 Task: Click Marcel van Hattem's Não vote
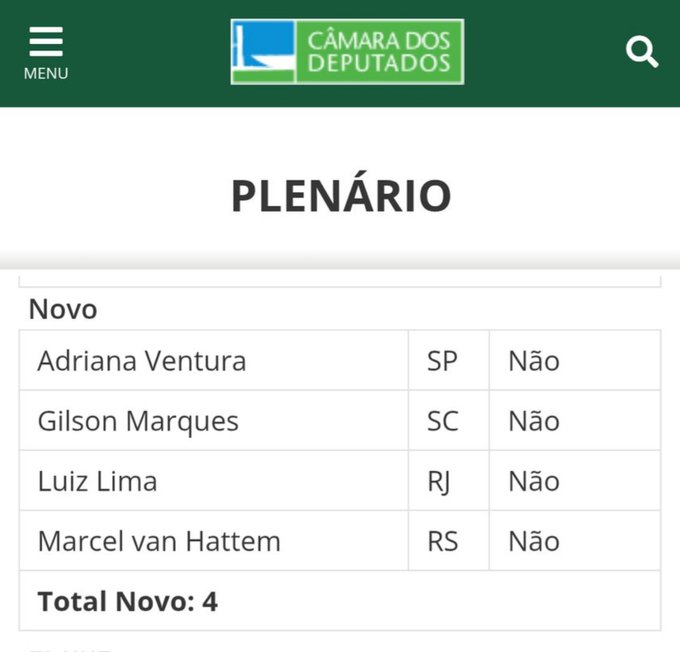click(x=534, y=541)
